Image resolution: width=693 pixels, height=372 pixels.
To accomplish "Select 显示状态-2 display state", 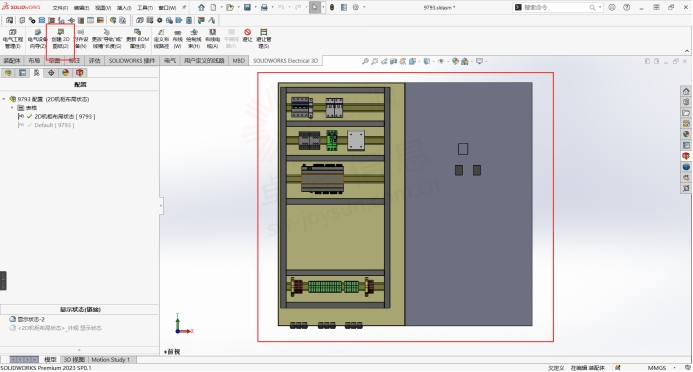I will (31, 319).
